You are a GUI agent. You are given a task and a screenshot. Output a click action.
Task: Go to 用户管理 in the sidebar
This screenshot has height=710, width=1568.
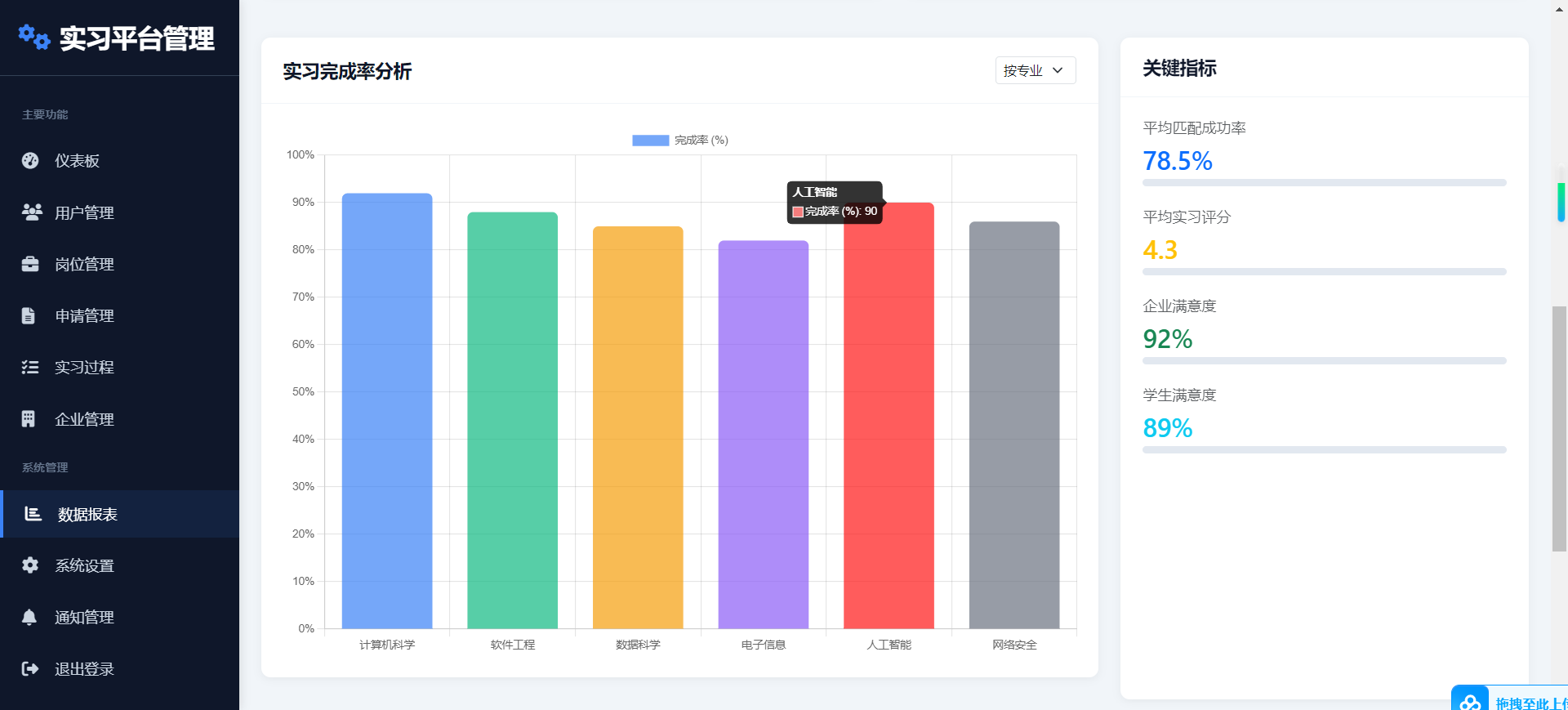coord(120,212)
